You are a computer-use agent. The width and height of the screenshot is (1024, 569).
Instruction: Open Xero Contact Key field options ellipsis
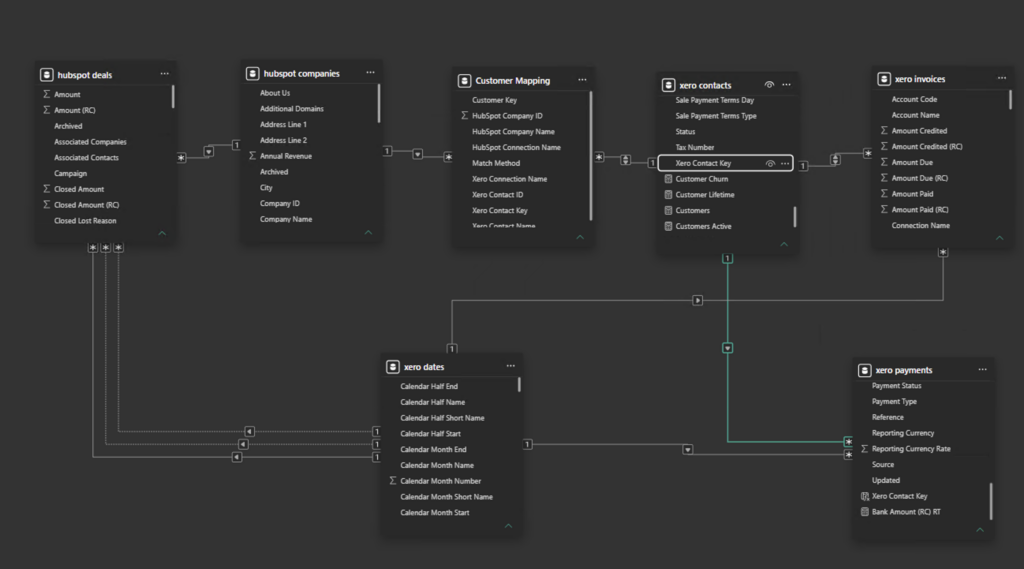point(785,163)
